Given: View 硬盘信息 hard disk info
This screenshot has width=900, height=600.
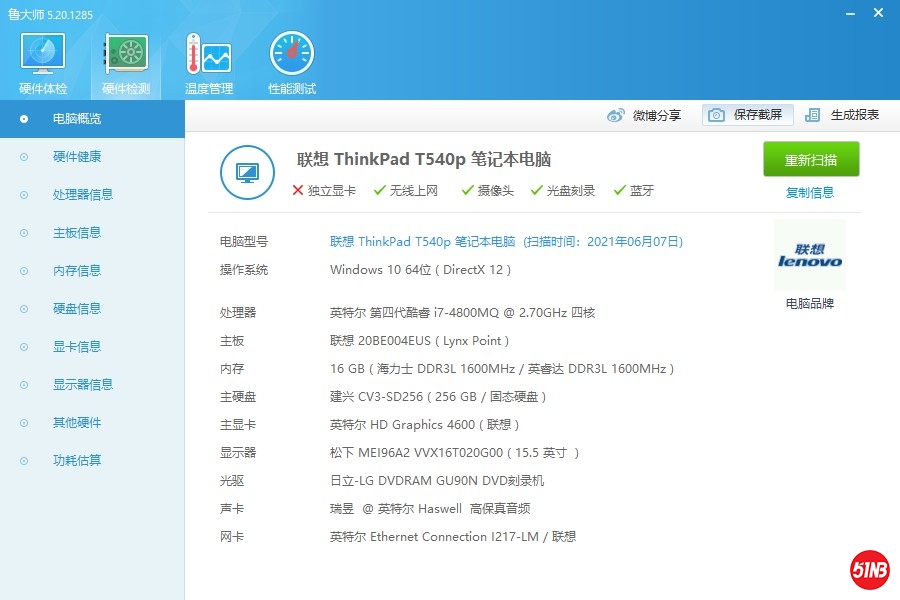Looking at the screenshot, I should pyautogui.click(x=77, y=309).
